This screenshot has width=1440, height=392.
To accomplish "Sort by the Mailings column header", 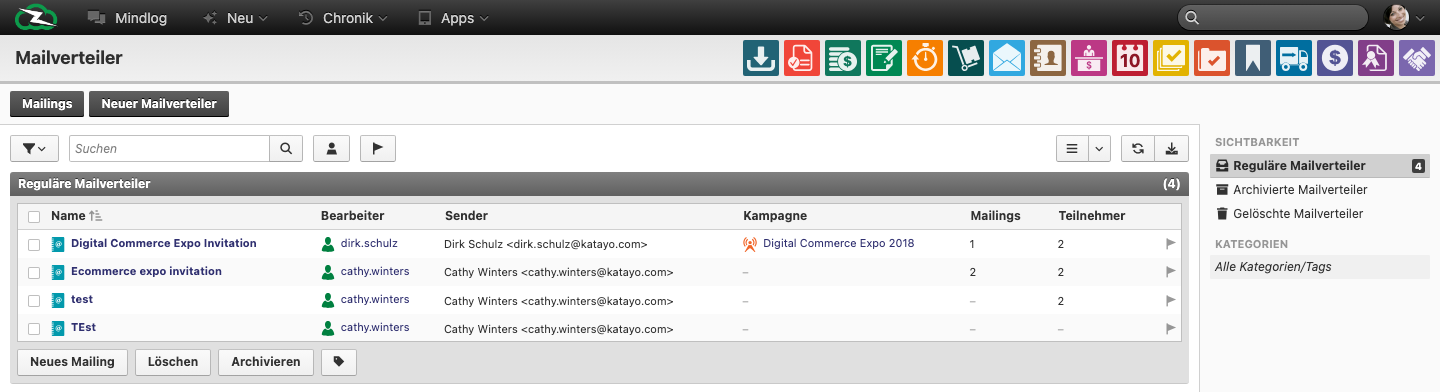I will tap(995, 215).
